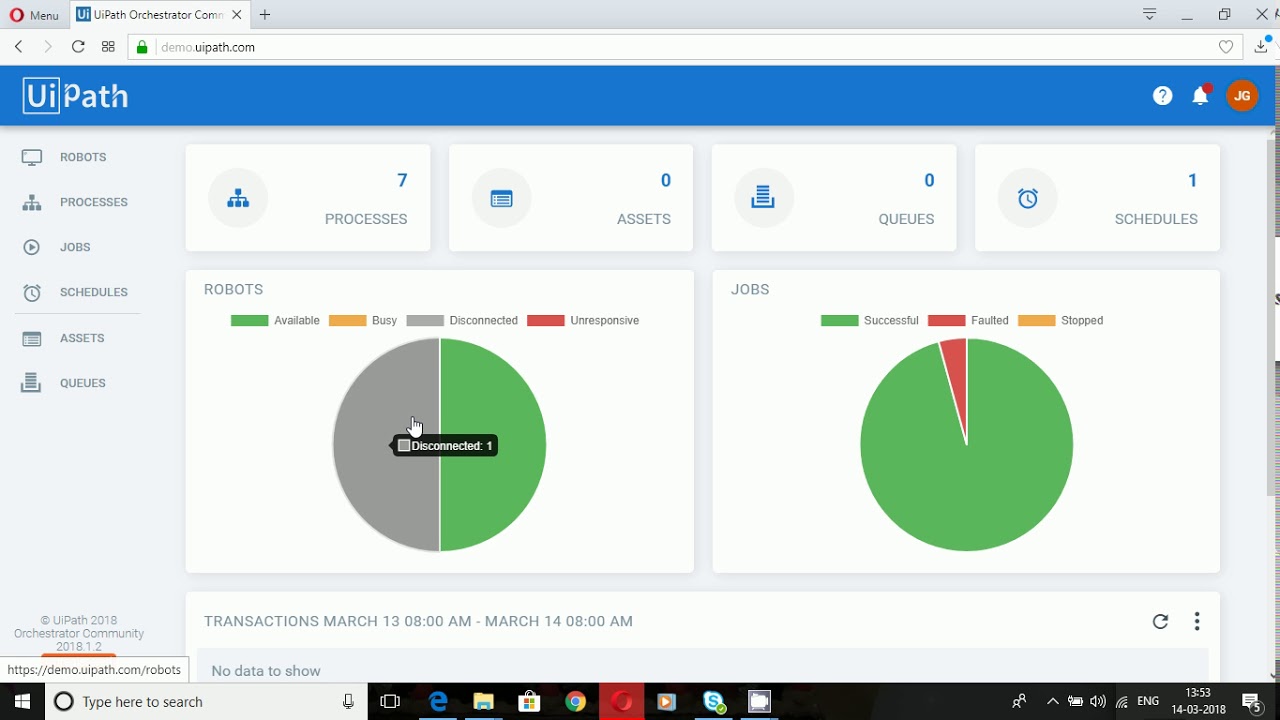Screen dimensions: 1280x720
Task: Click the Assets card icon
Action: (x=501, y=198)
